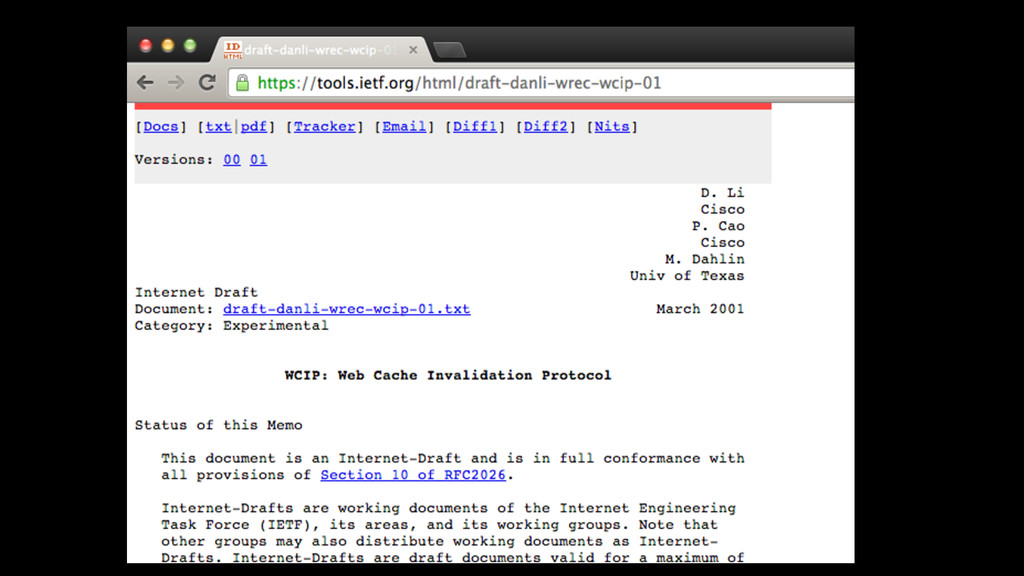Click the ID HTML favicon on the tab
Viewport: 1024px width, 576px height.
[232, 50]
